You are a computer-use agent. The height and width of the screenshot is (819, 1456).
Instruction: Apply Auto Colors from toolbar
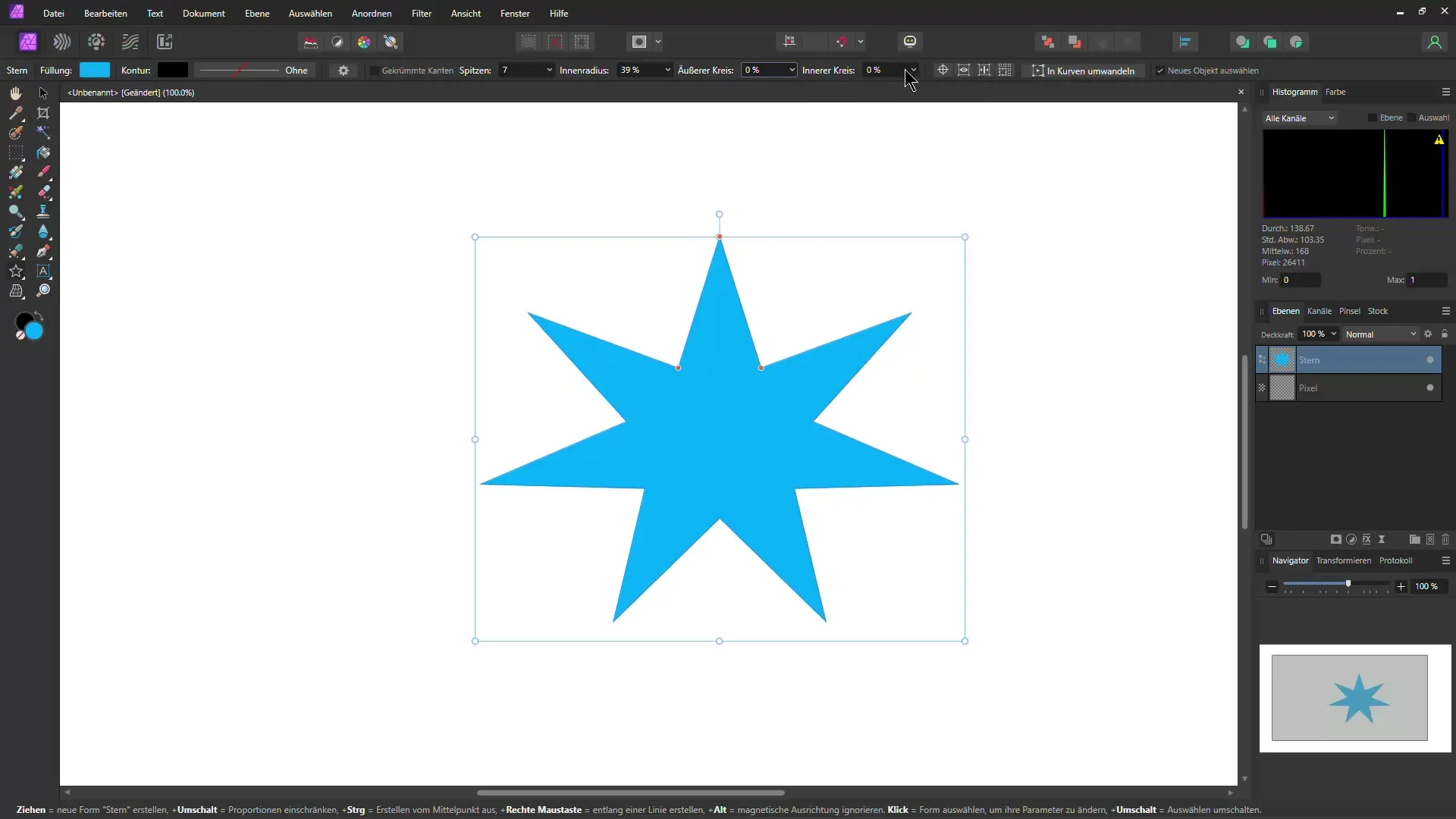364,42
